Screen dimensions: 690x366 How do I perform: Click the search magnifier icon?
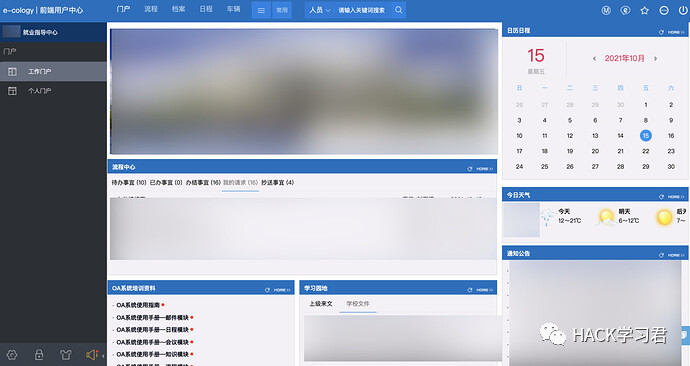(398, 10)
